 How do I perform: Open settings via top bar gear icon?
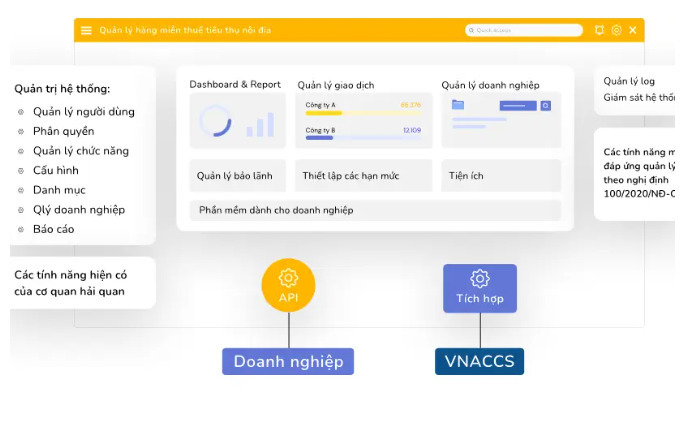click(x=616, y=30)
